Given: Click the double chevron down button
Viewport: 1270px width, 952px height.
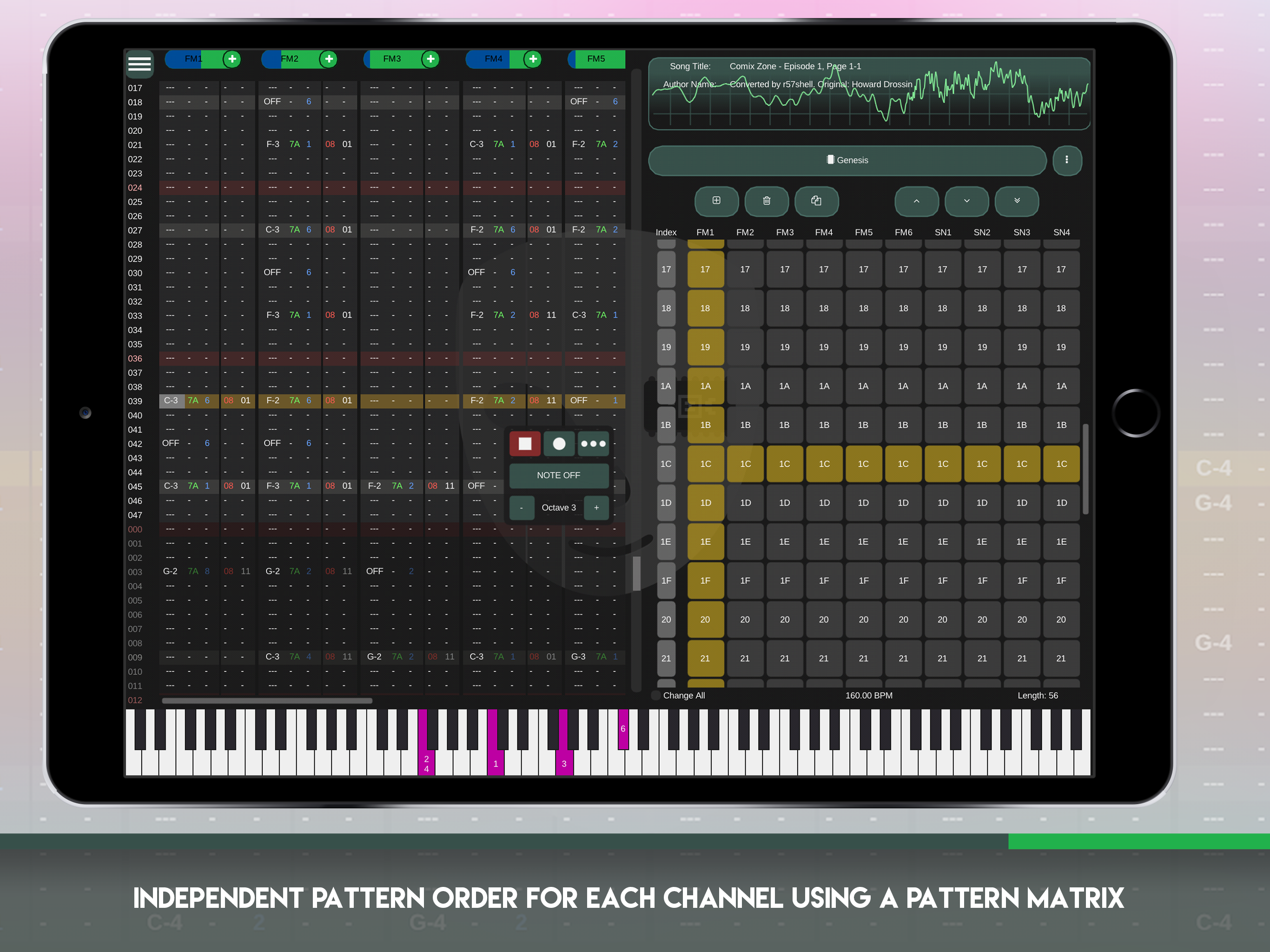Looking at the screenshot, I should point(1016,201).
